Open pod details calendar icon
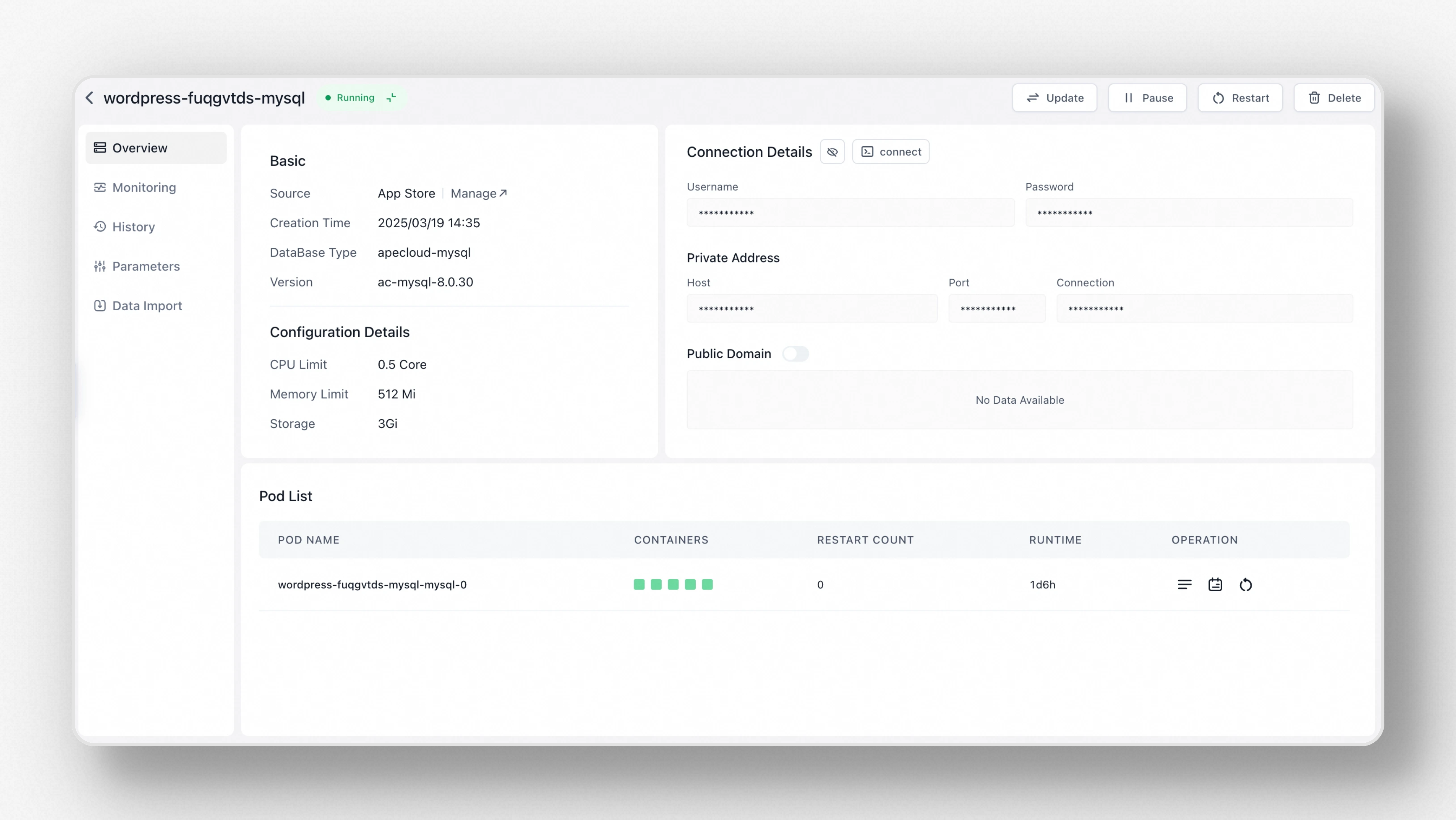 1215,584
